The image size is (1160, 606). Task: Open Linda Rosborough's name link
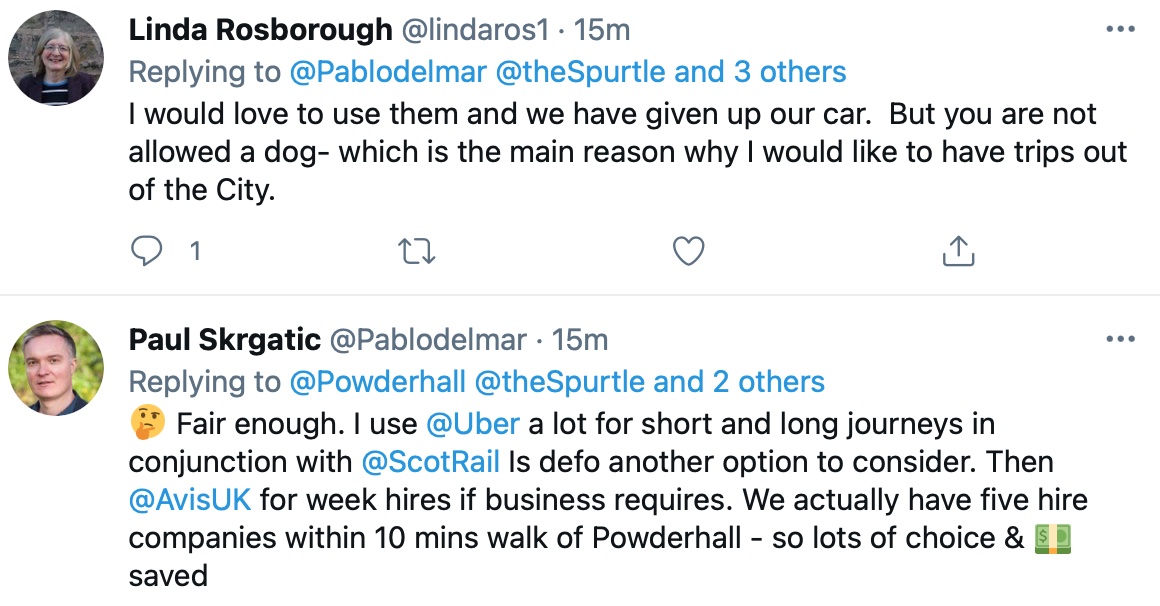(x=260, y=30)
